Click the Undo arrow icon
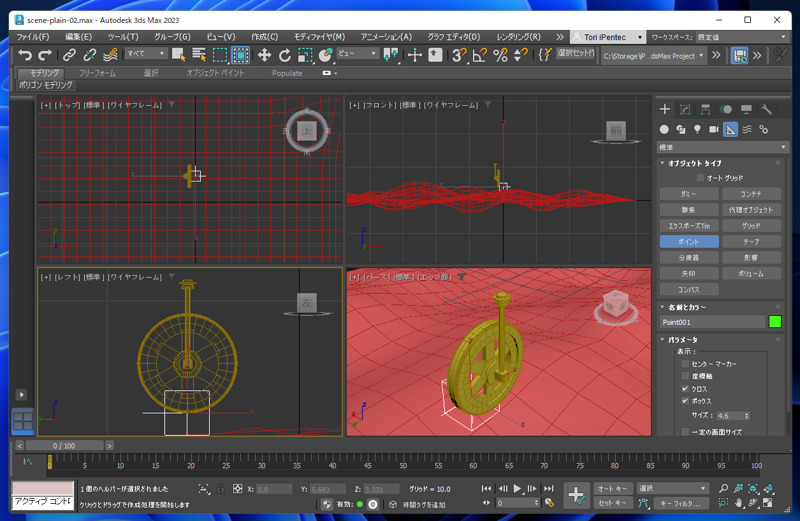The height and width of the screenshot is (521, 800). pyautogui.click(x=24, y=55)
